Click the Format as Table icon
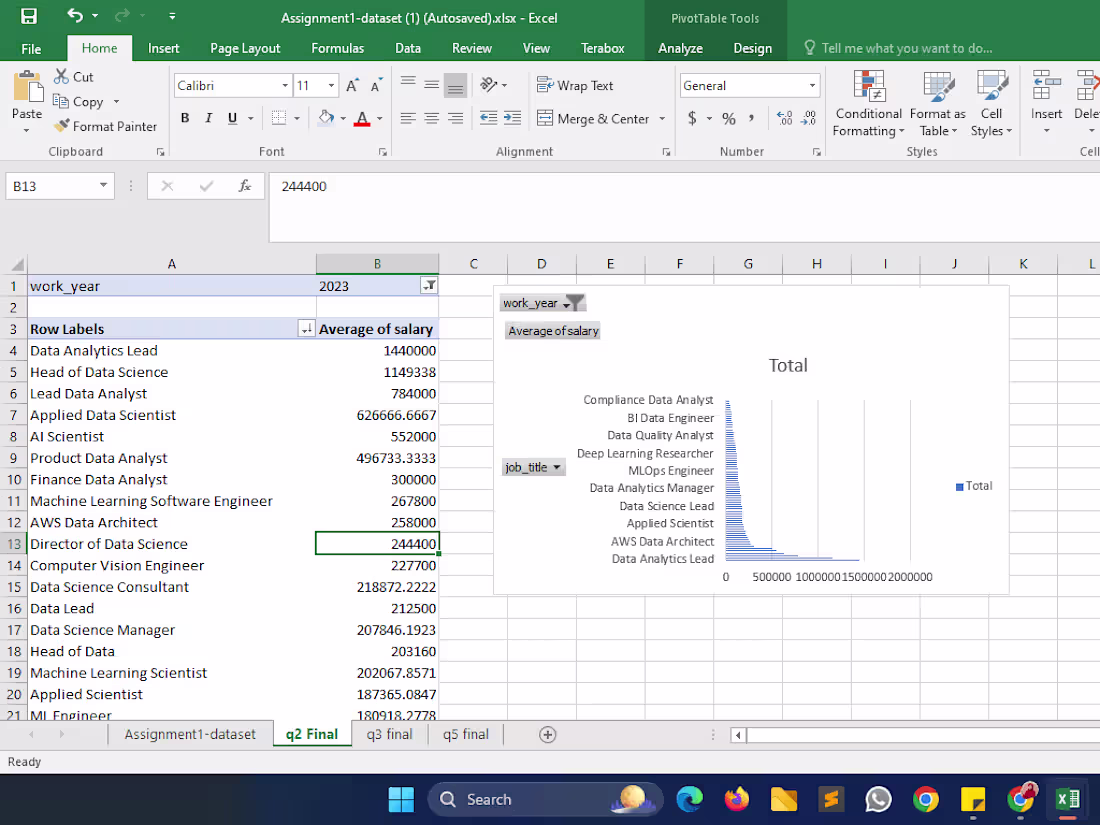 click(x=937, y=104)
